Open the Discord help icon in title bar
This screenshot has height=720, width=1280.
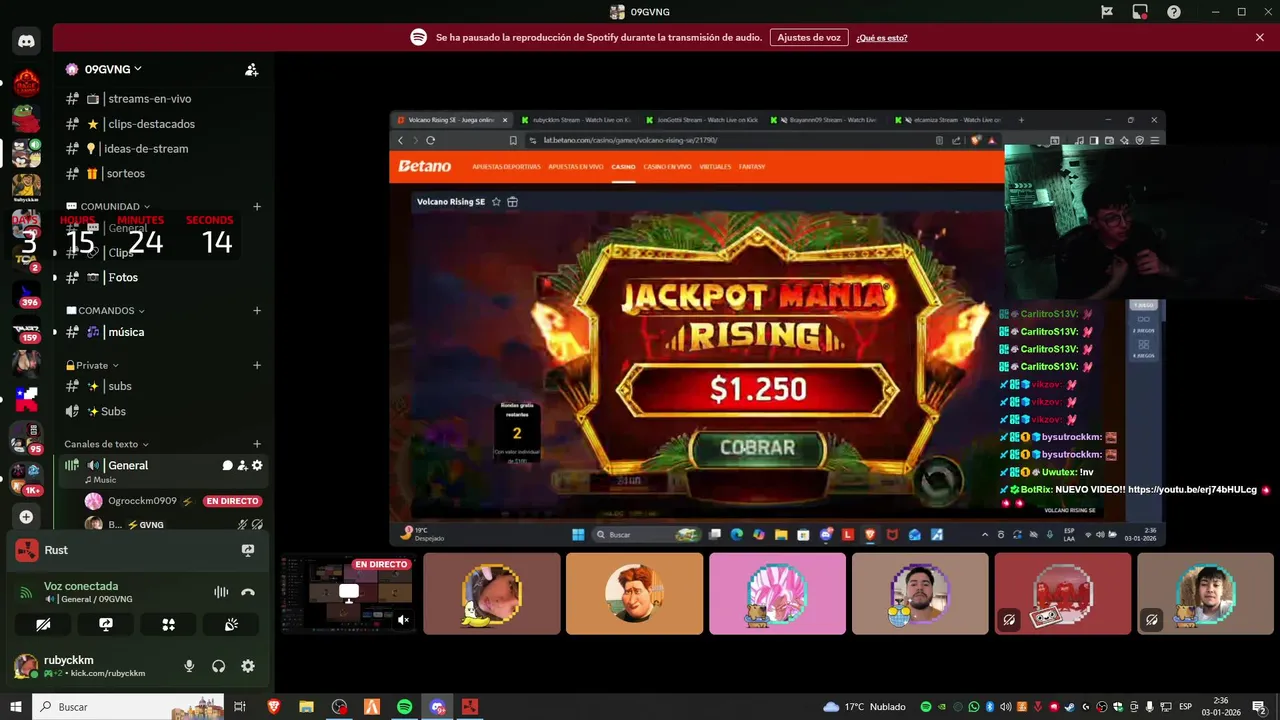tap(1174, 12)
